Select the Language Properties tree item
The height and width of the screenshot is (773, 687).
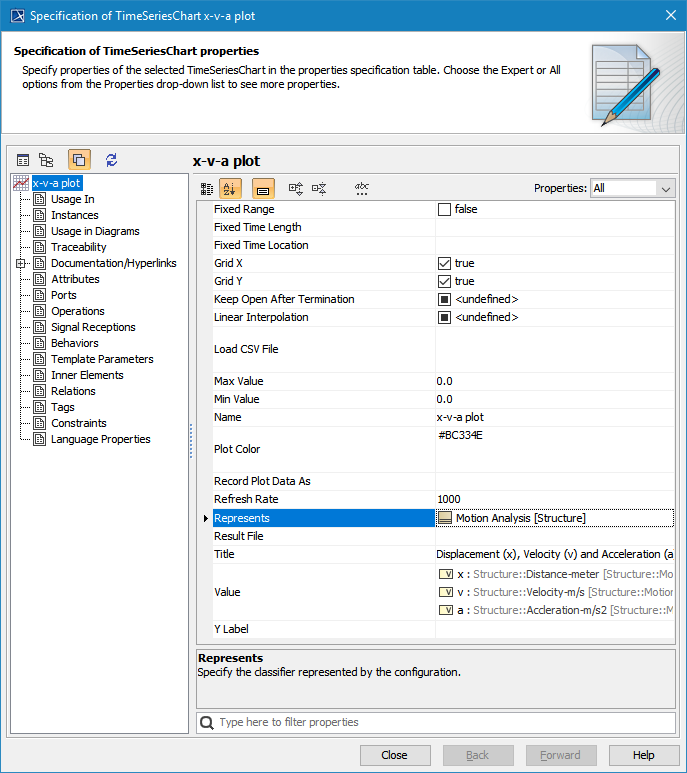pos(101,439)
